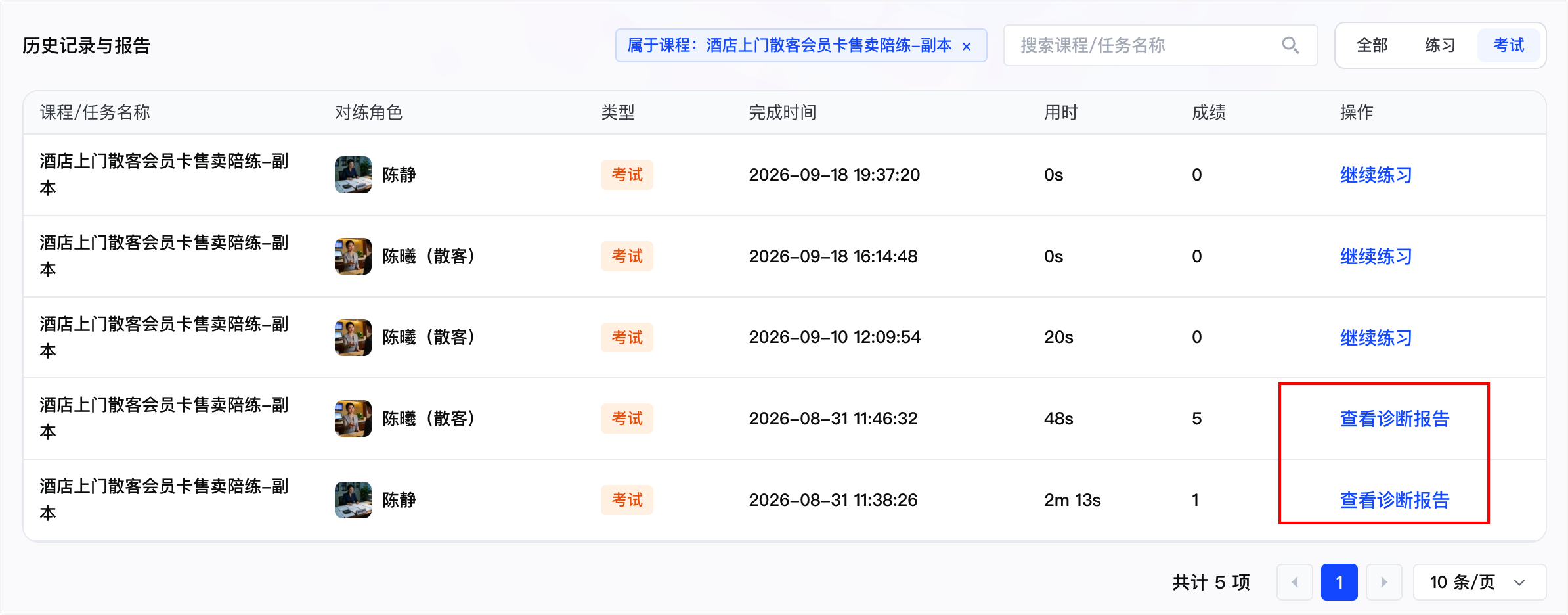Click the 考试 tag in the 19:37:20 row

627,175
